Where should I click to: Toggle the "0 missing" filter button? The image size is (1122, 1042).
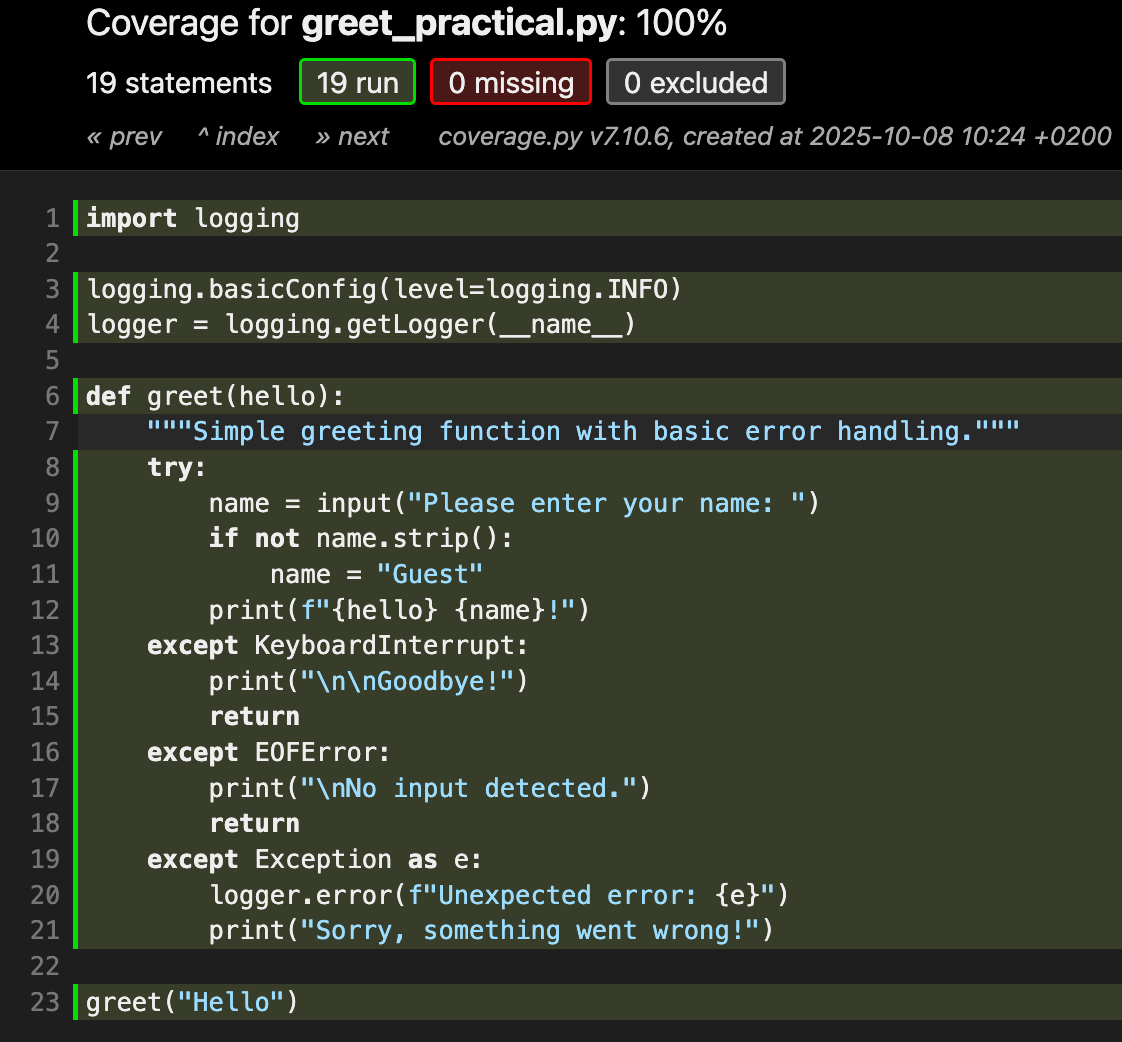pos(510,82)
